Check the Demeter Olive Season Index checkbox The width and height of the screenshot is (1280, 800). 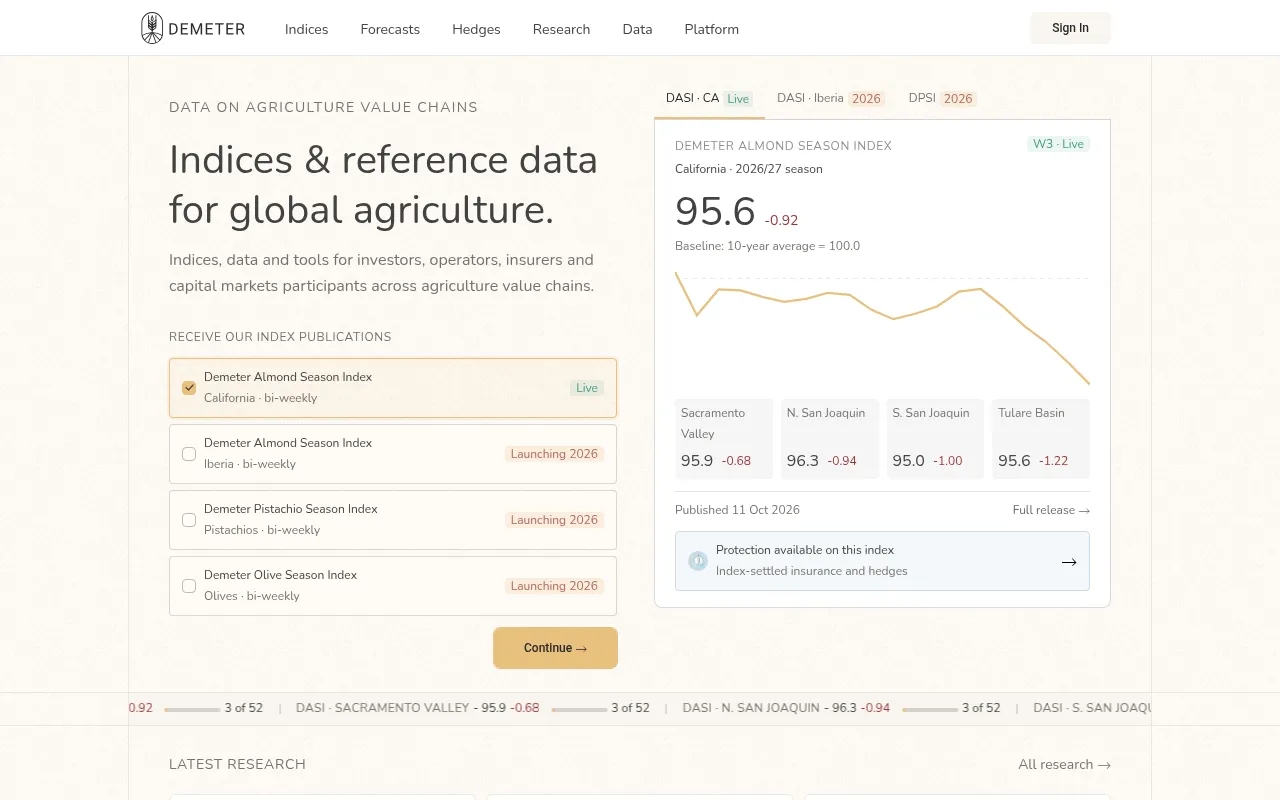click(189, 586)
